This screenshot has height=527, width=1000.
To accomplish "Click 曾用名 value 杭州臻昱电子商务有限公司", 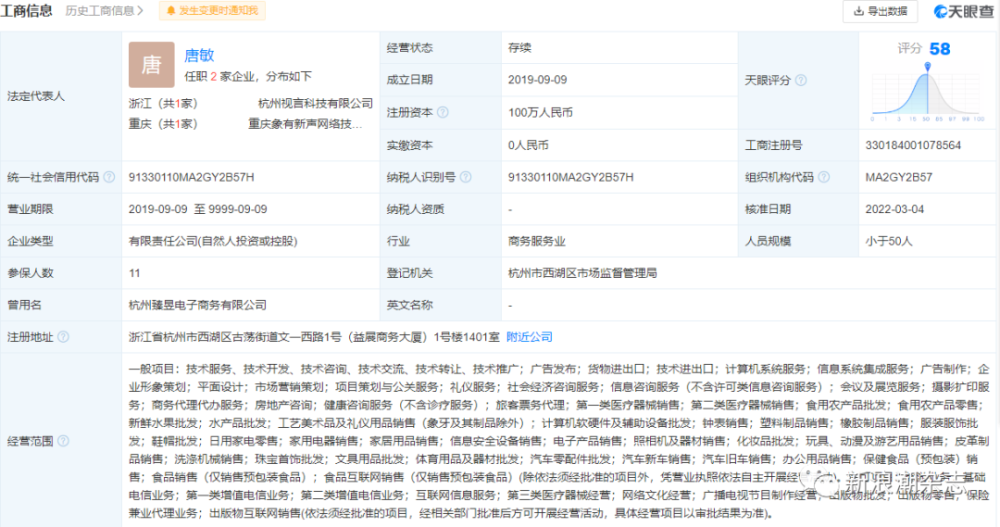I will [198, 304].
